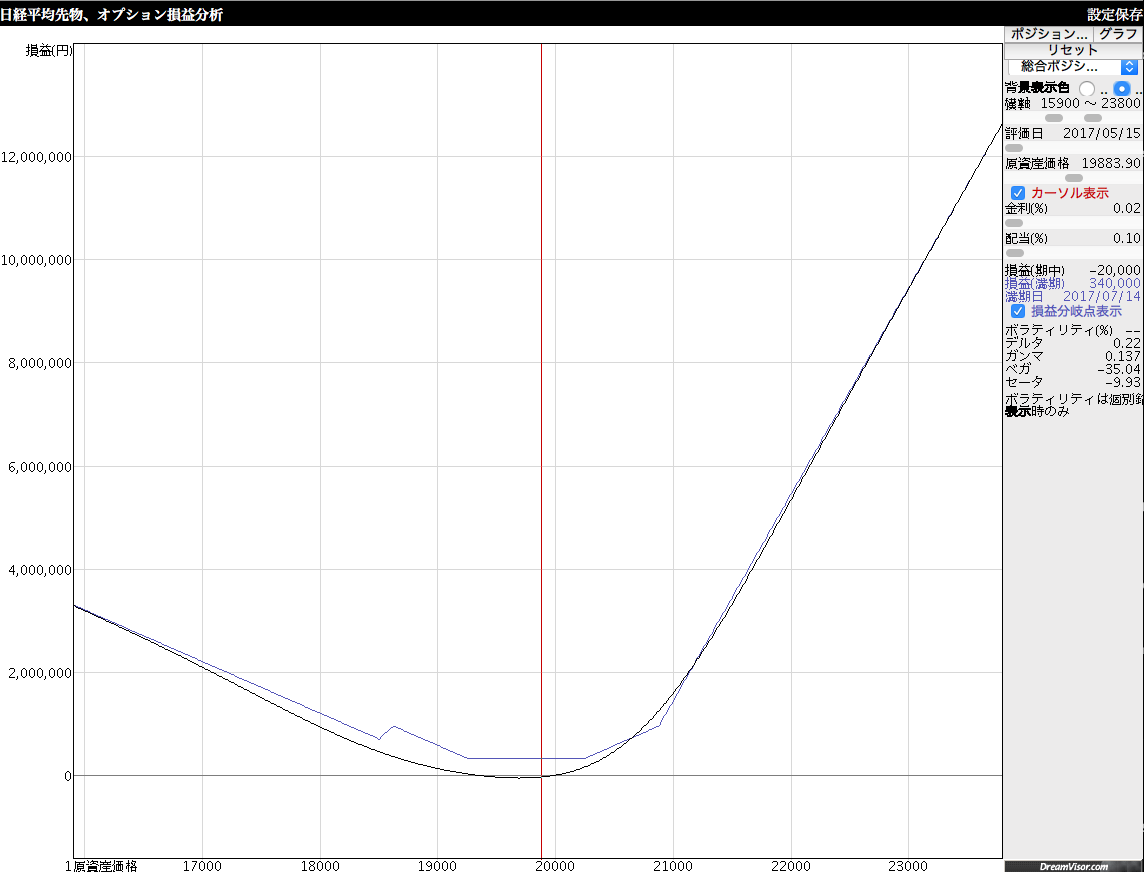This screenshot has width=1144, height=872.
Task: Click the 原資産価格 value 19883.90
Action: pos(1111,163)
